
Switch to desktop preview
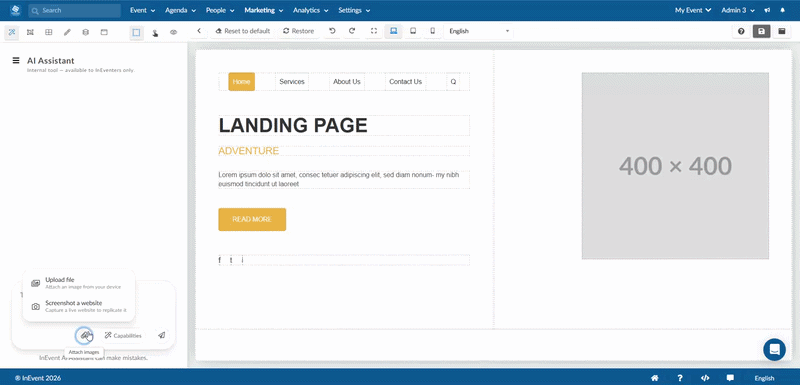pos(393,31)
